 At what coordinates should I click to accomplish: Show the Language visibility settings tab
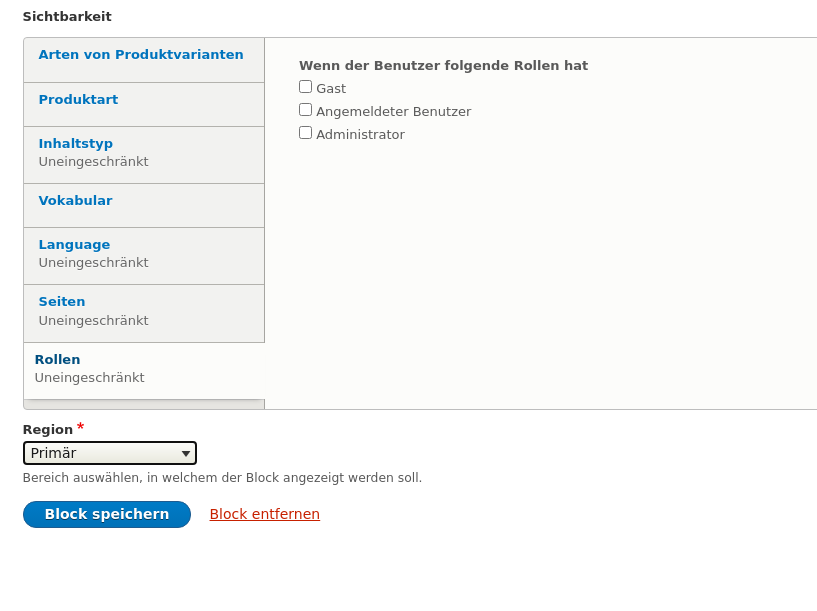click(74, 245)
